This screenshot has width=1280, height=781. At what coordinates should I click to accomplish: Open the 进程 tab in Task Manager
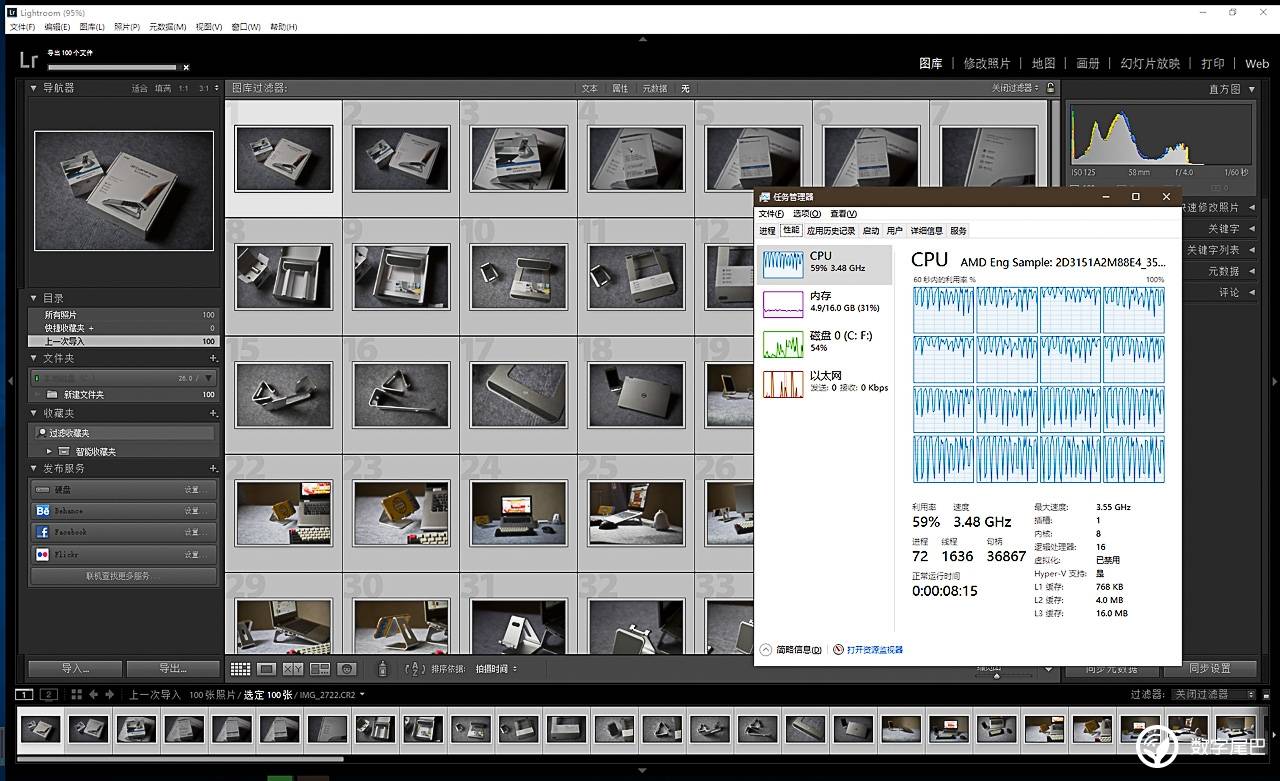click(767, 231)
